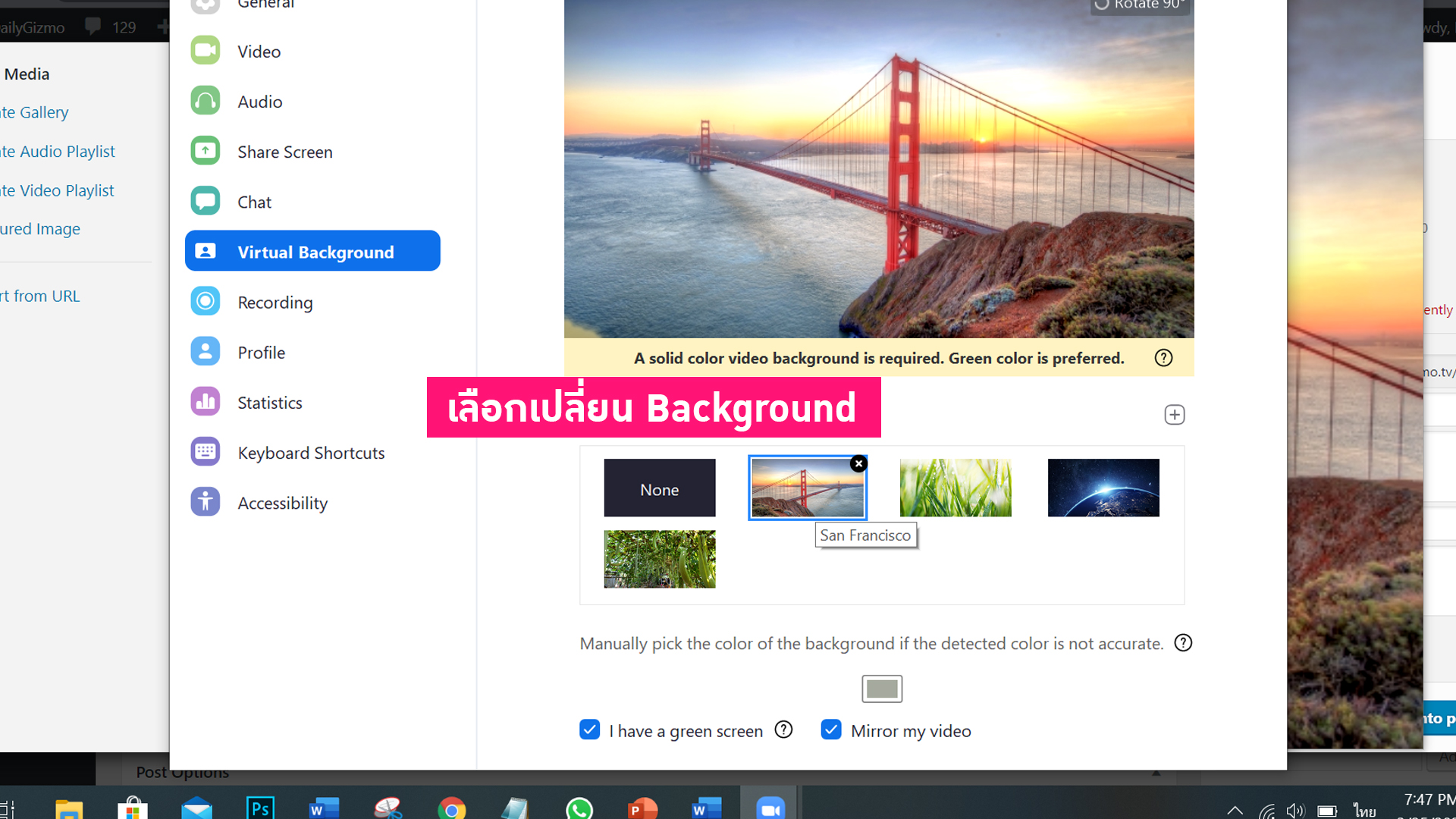This screenshot has width=1456, height=819.
Task: Open Video settings in sidebar
Action: coord(259,52)
